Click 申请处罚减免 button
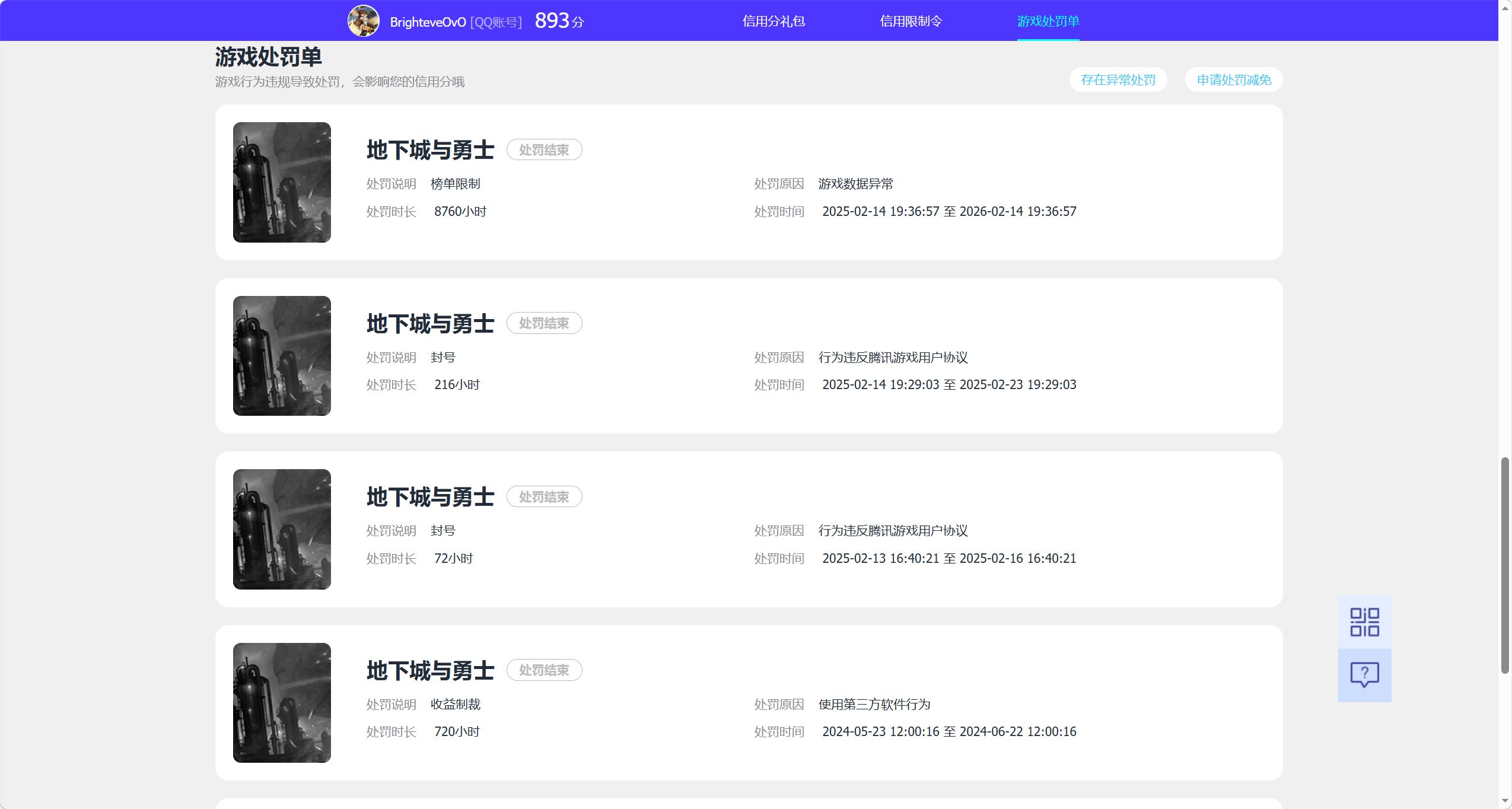The image size is (1512, 809). coord(1233,80)
